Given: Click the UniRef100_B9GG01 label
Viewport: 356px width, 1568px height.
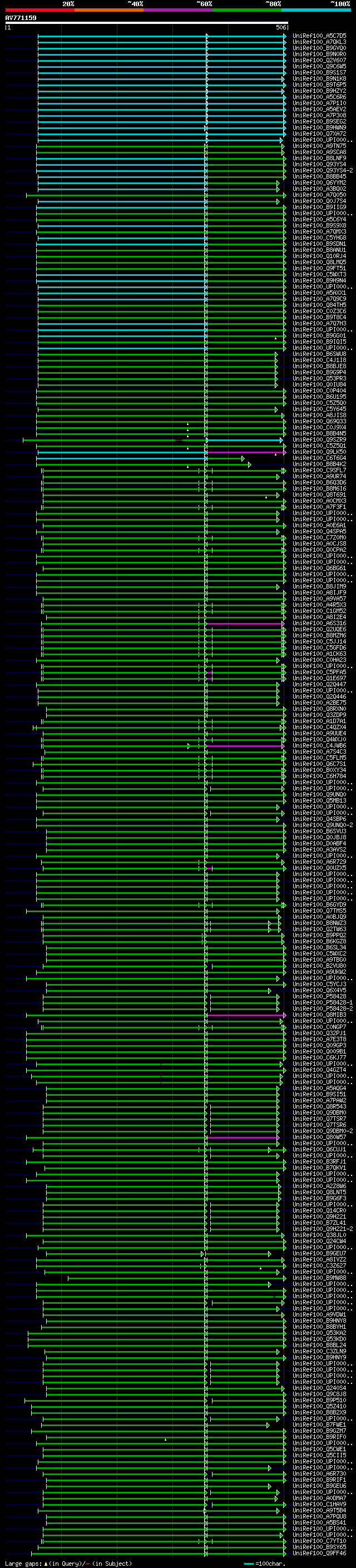Looking at the screenshot, I should (319, 335).
